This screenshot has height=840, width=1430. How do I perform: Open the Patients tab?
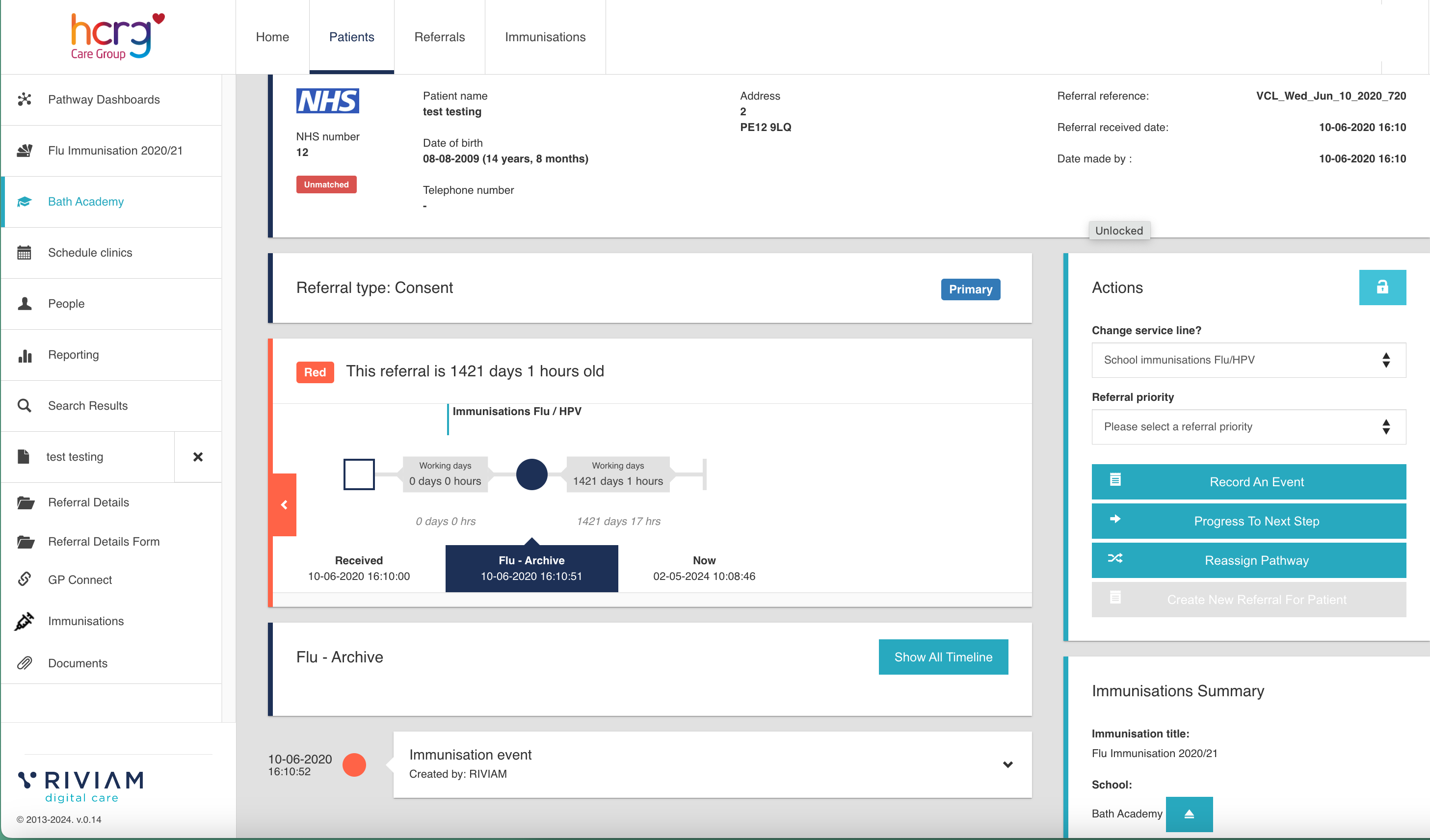tap(352, 36)
